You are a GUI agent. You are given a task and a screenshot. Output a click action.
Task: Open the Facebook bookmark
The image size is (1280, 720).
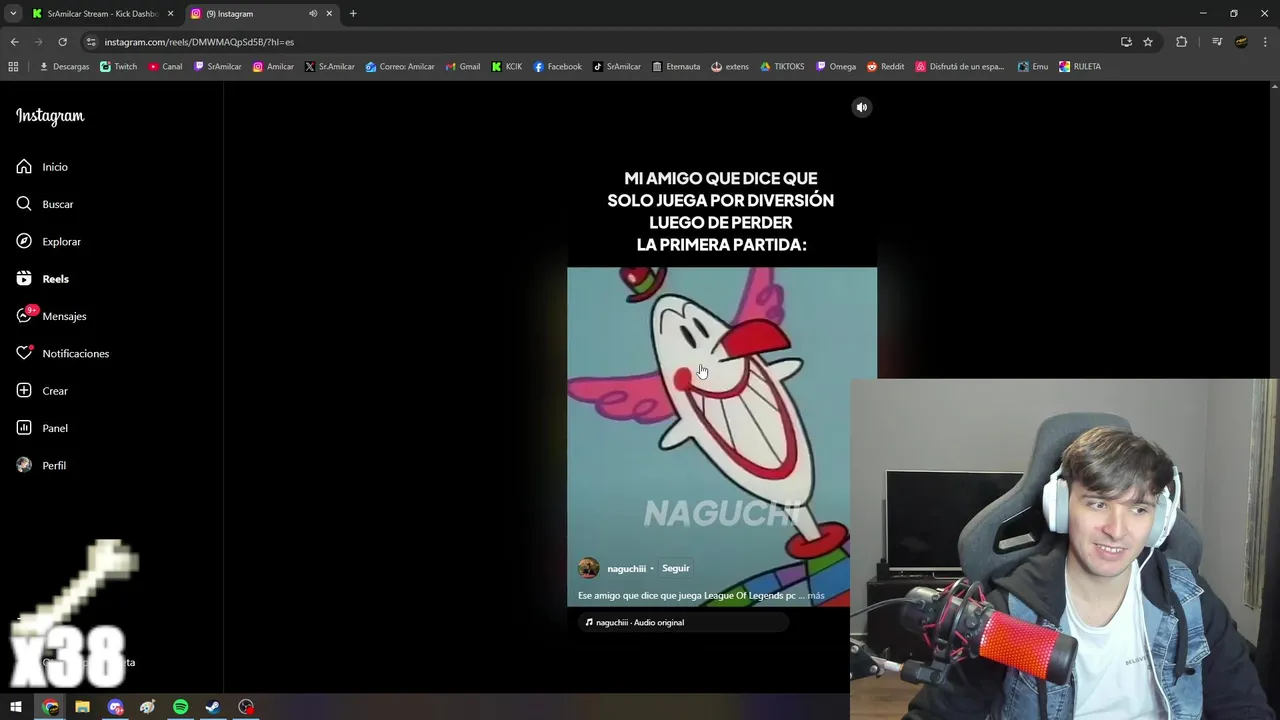557,67
